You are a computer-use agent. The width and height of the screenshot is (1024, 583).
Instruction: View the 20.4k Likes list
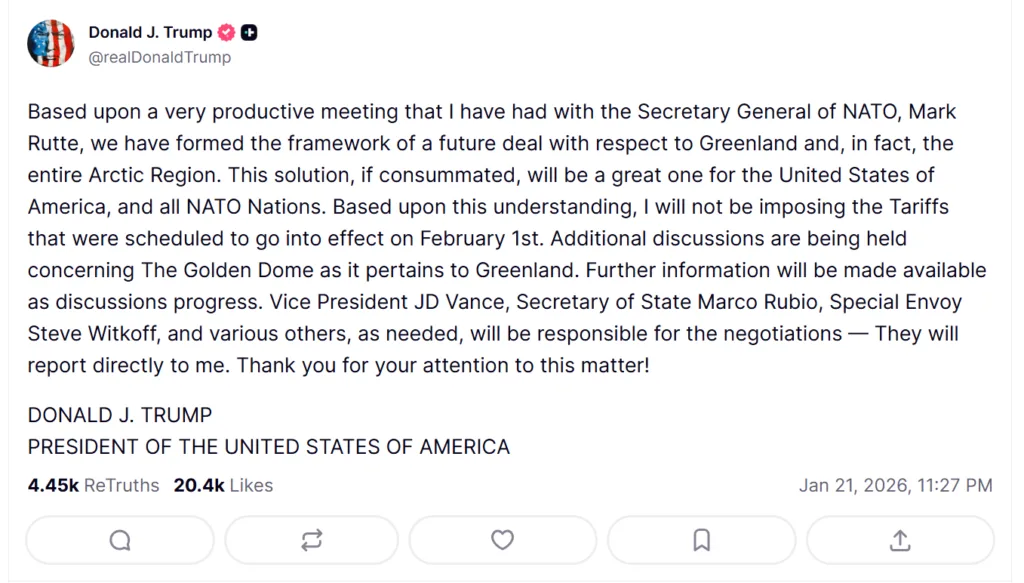coord(223,485)
